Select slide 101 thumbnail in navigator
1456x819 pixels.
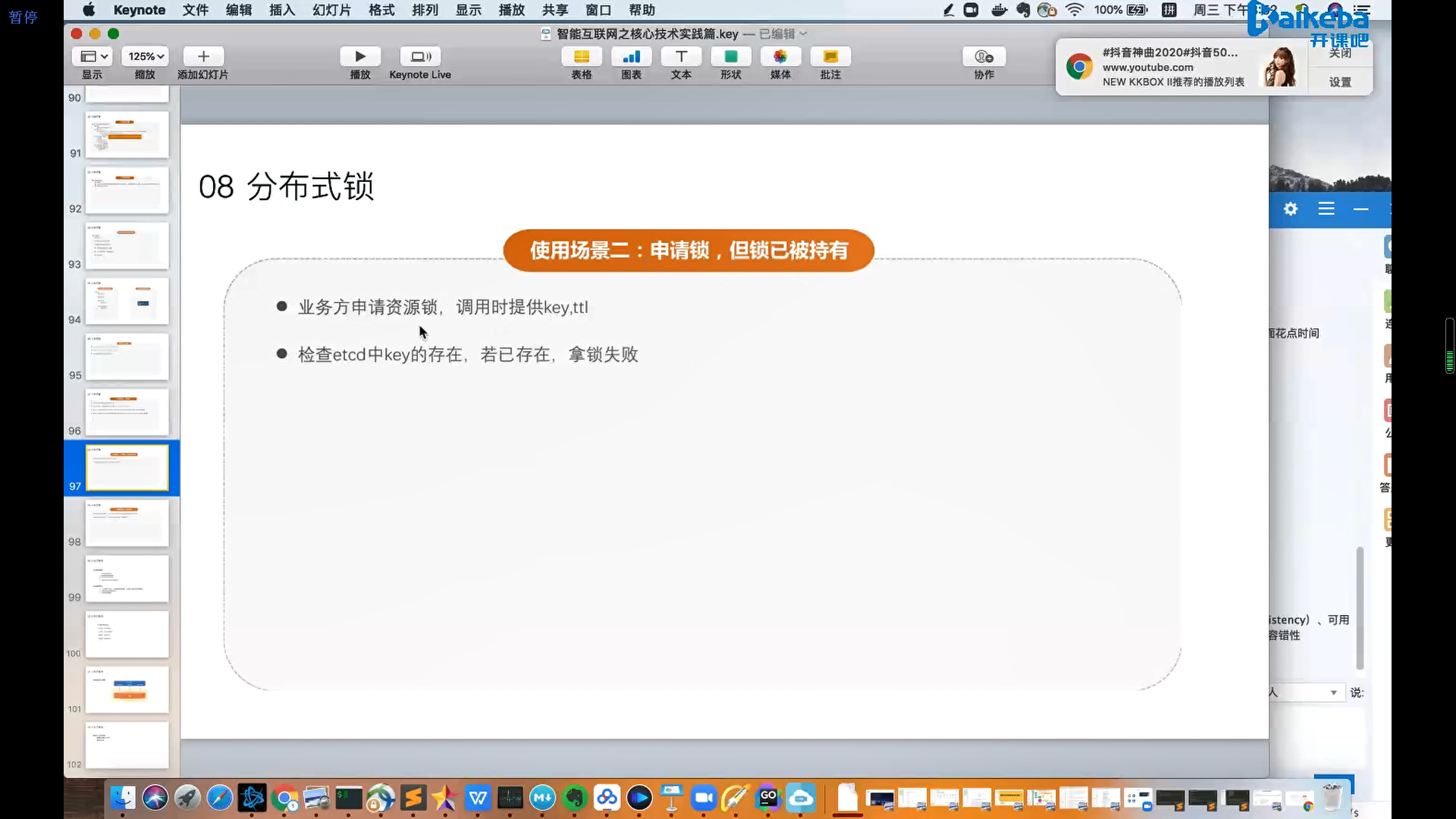[x=127, y=690]
